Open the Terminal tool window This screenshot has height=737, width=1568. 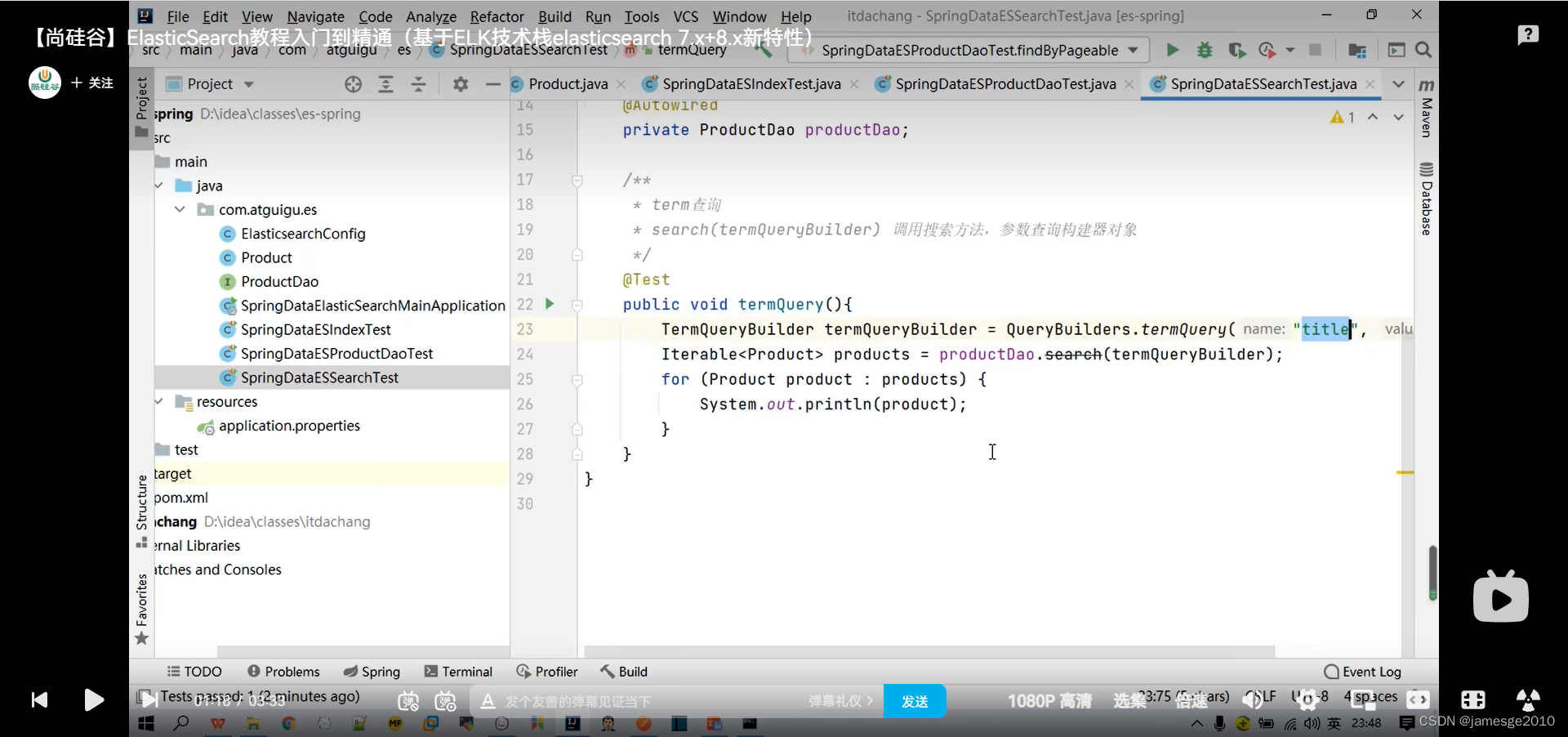point(458,672)
